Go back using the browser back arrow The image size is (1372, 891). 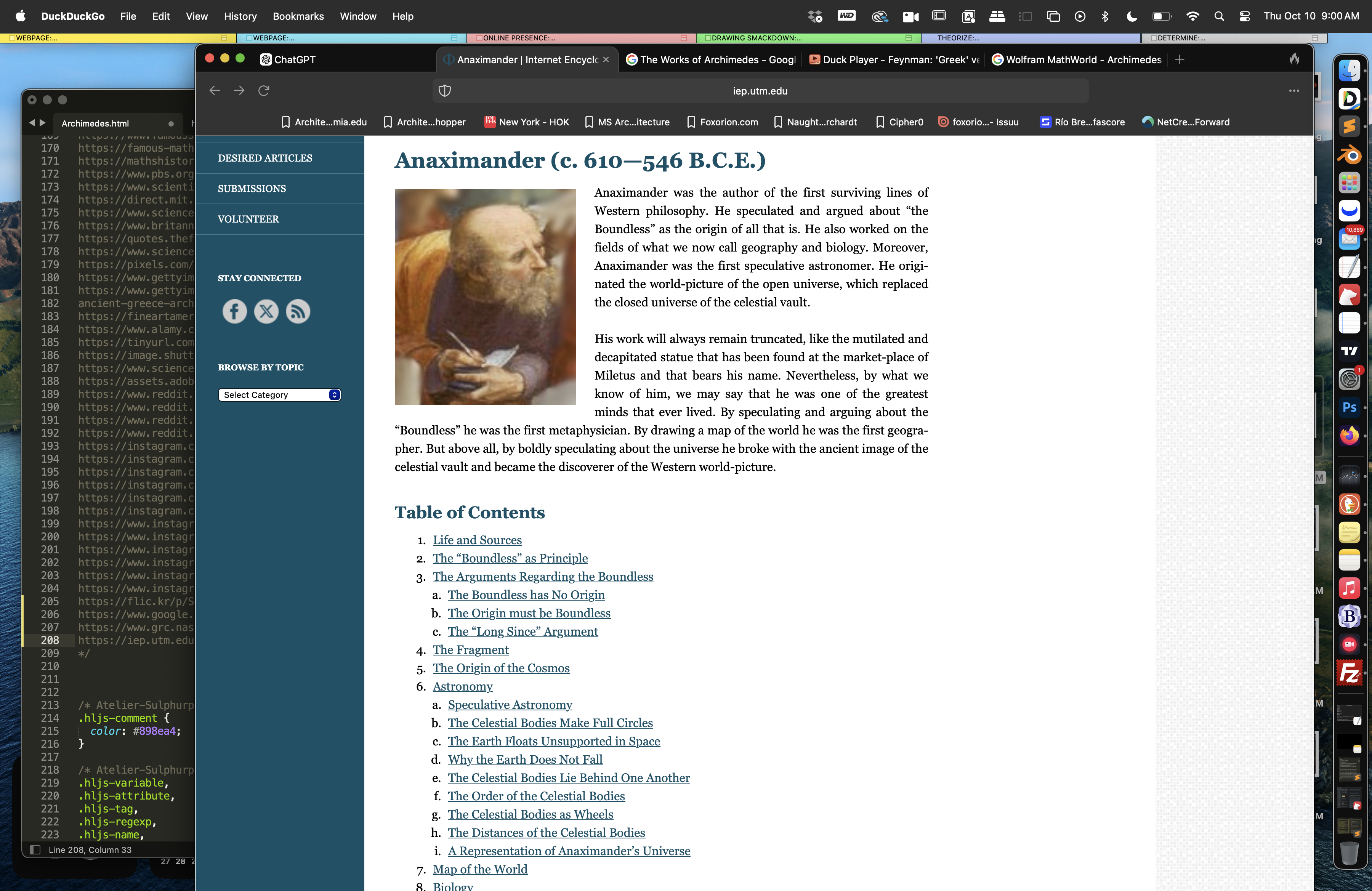pyautogui.click(x=215, y=90)
